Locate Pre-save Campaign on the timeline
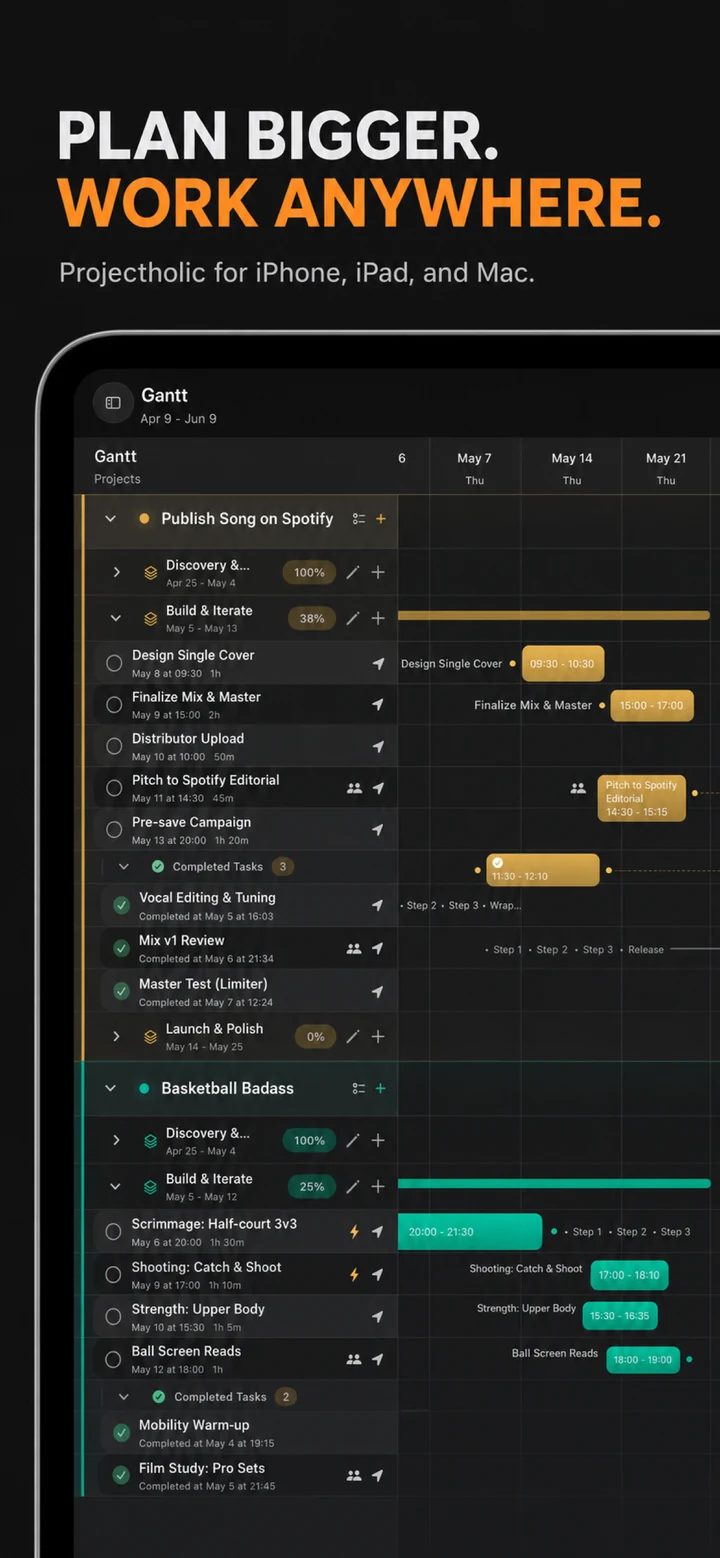 (x=378, y=830)
